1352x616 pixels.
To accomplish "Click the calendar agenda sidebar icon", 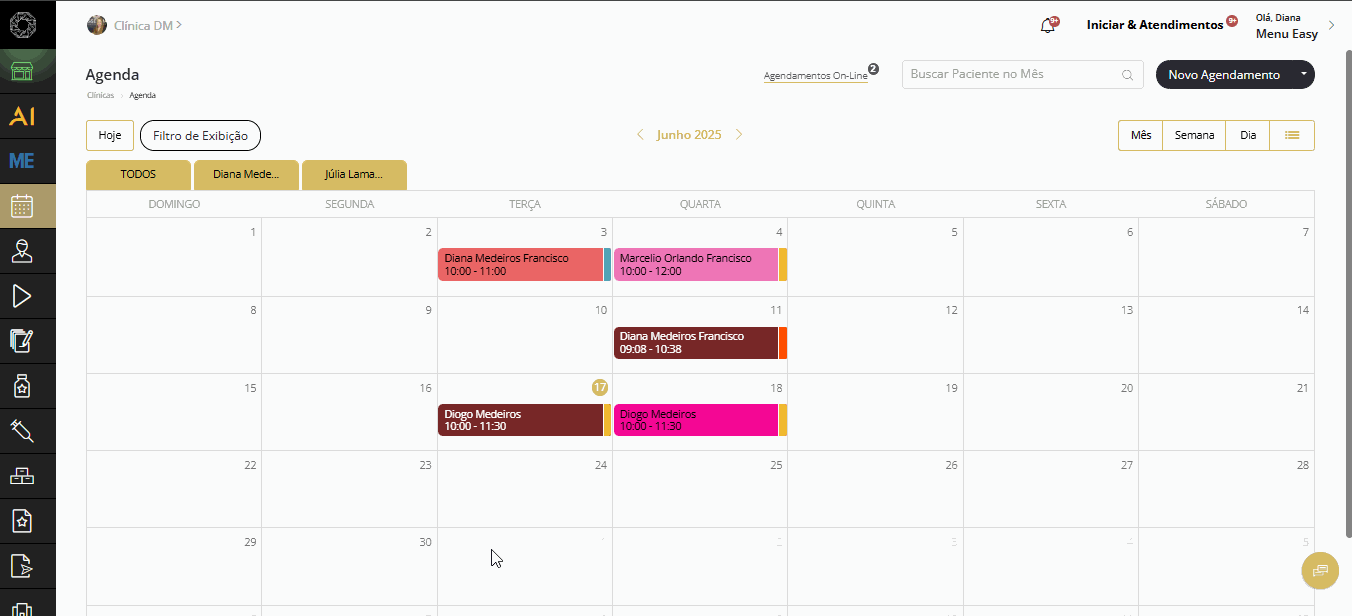I will 22,206.
